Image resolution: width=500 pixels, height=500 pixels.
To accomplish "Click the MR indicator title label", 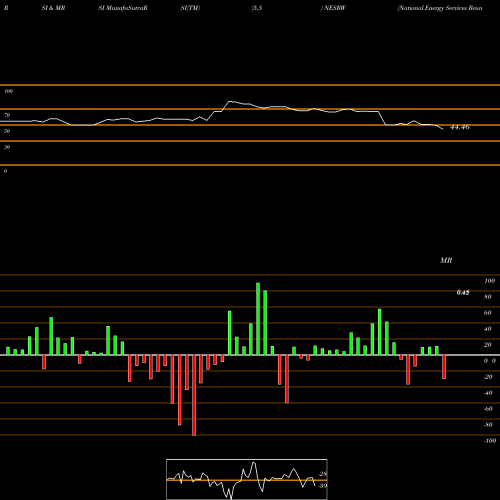I will [x=446, y=260].
